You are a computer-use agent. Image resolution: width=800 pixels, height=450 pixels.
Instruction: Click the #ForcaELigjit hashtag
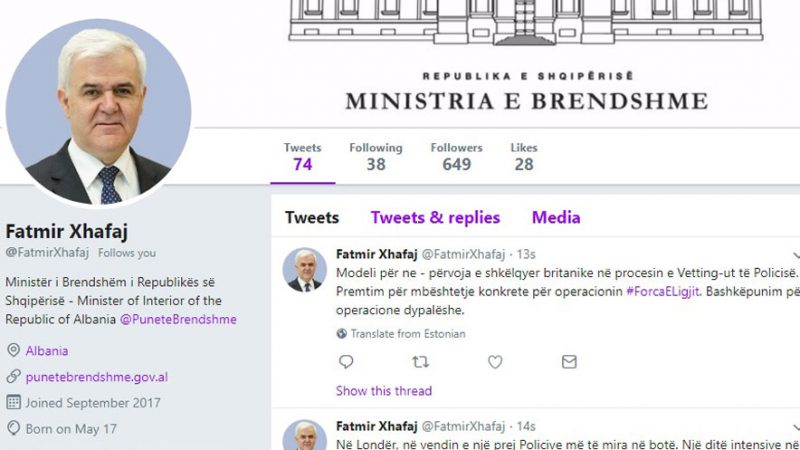tap(663, 291)
